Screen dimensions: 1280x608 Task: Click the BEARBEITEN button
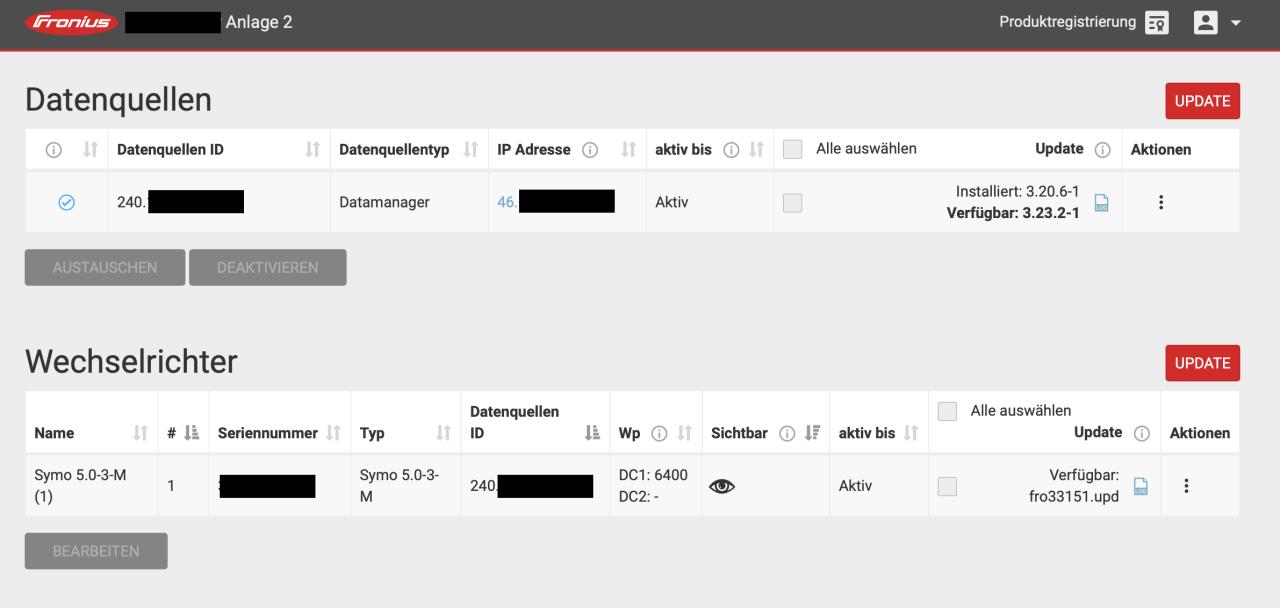tap(96, 551)
